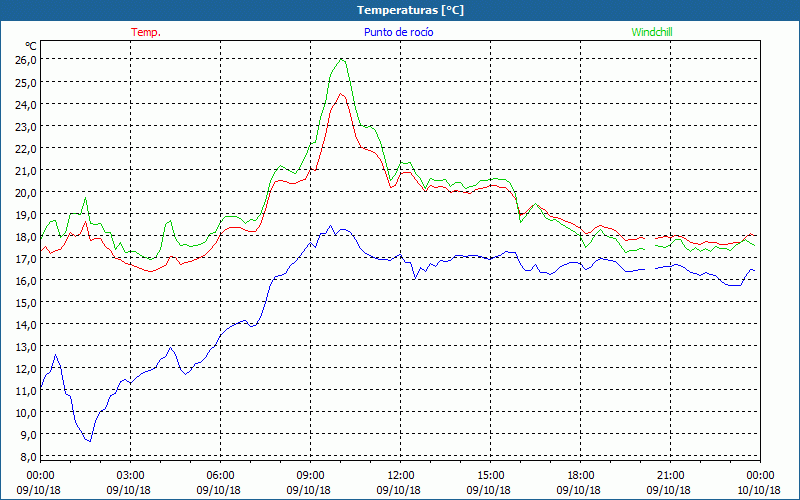This screenshot has width=800, height=500.
Task: Click the 09:00 time axis label
Action: click(x=310, y=476)
